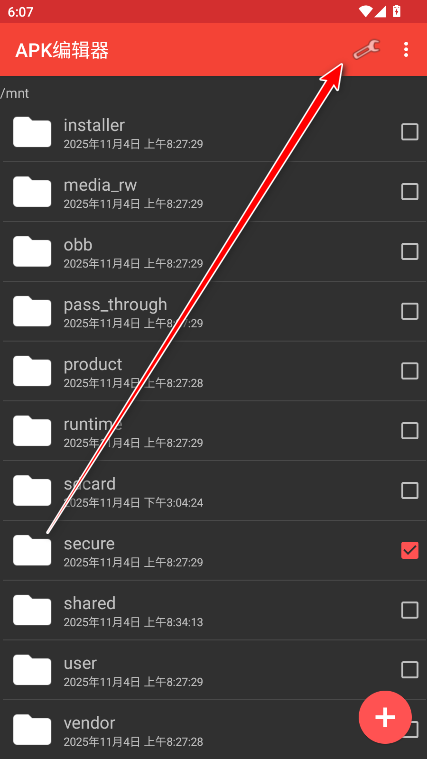Image resolution: width=427 pixels, height=759 pixels.
Task: Tap the /mnt path label
Action: click(x=15, y=93)
